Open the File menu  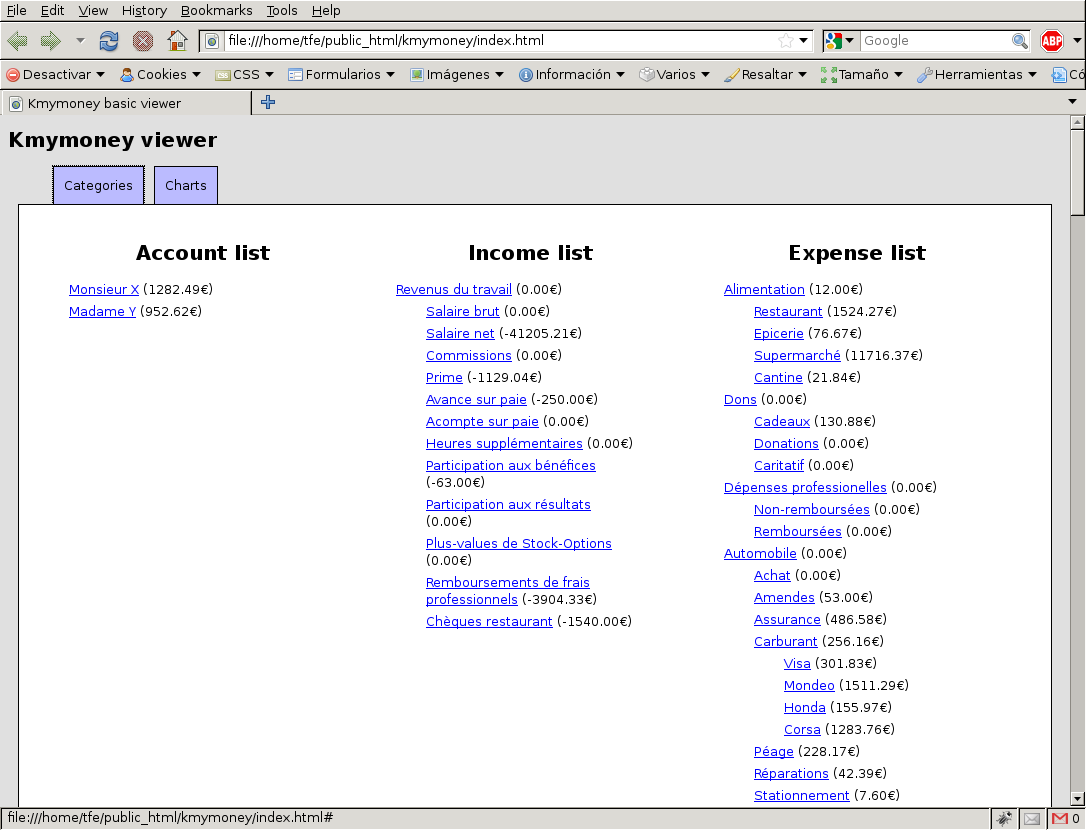tap(17, 10)
